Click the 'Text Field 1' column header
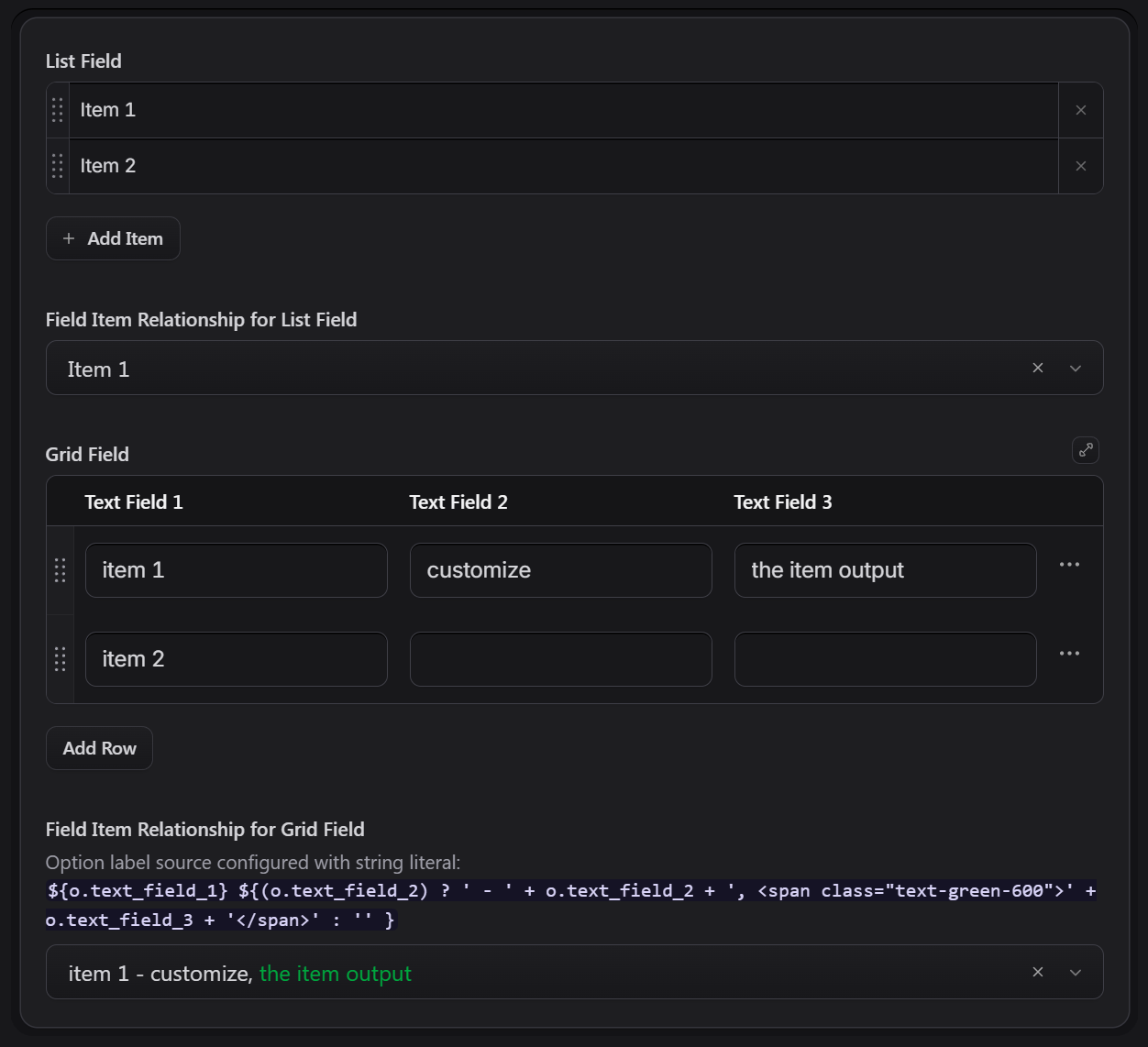The image size is (1148, 1047). [134, 502]
